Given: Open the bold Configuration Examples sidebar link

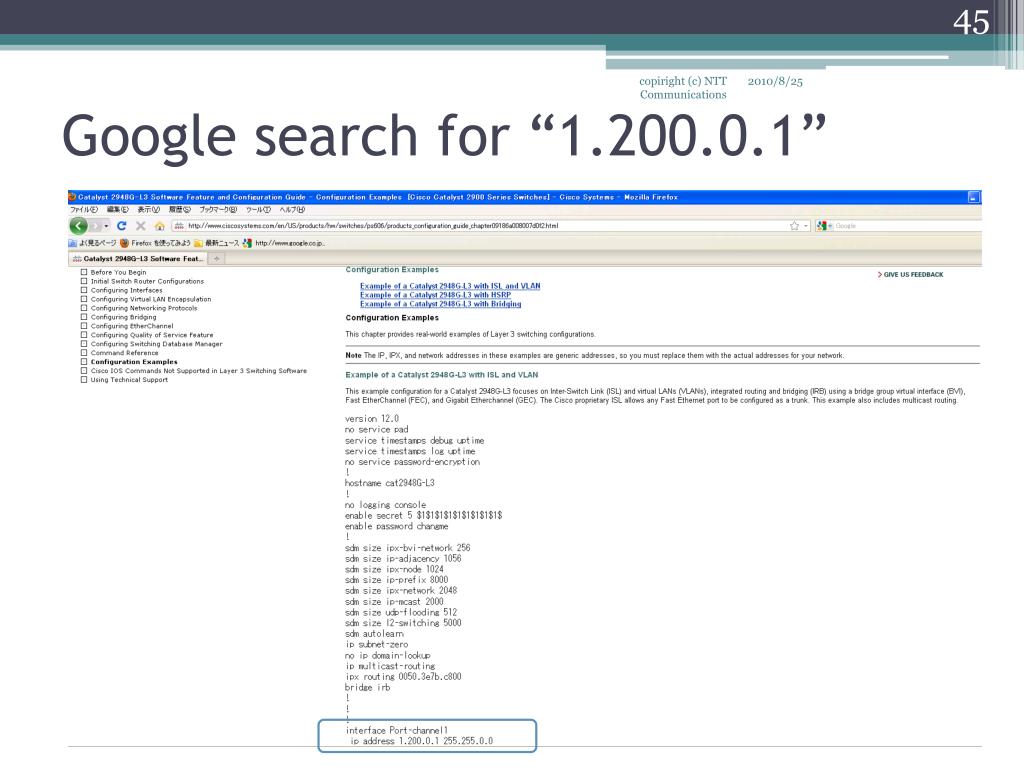Looking at the screenshot, I should 134,362.
